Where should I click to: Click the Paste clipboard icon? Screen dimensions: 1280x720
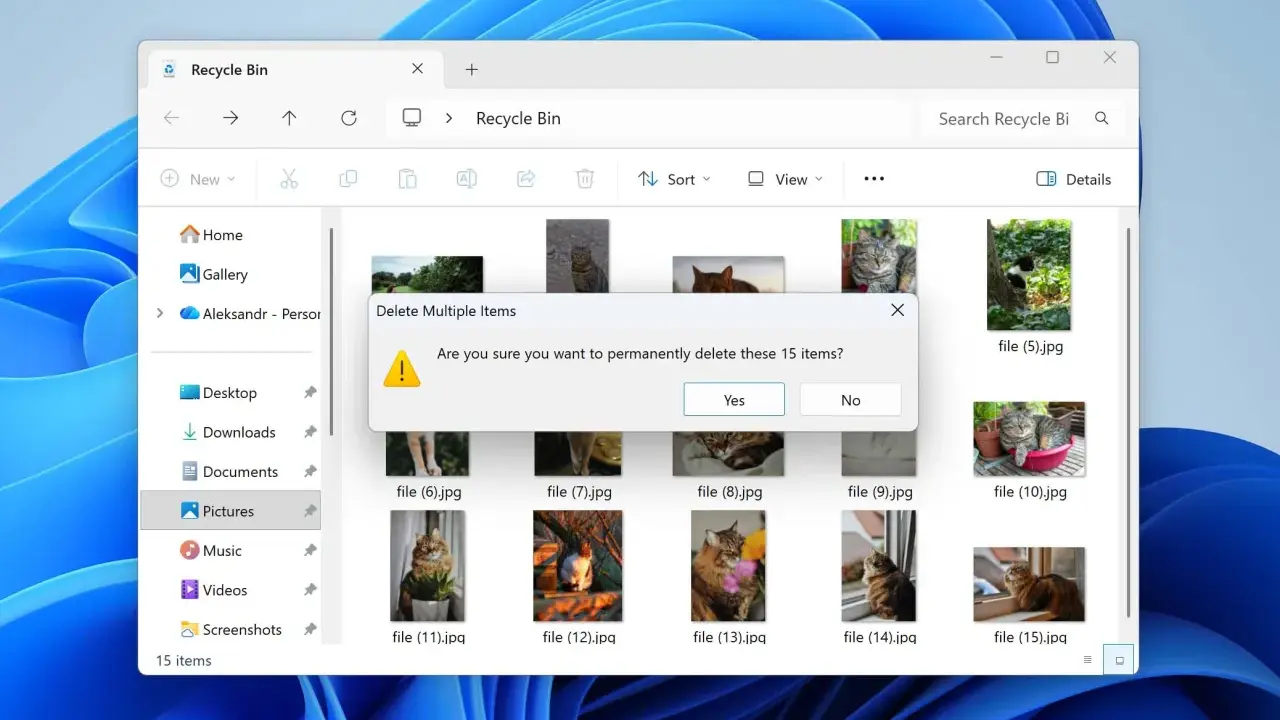click(x=407, y=179)
